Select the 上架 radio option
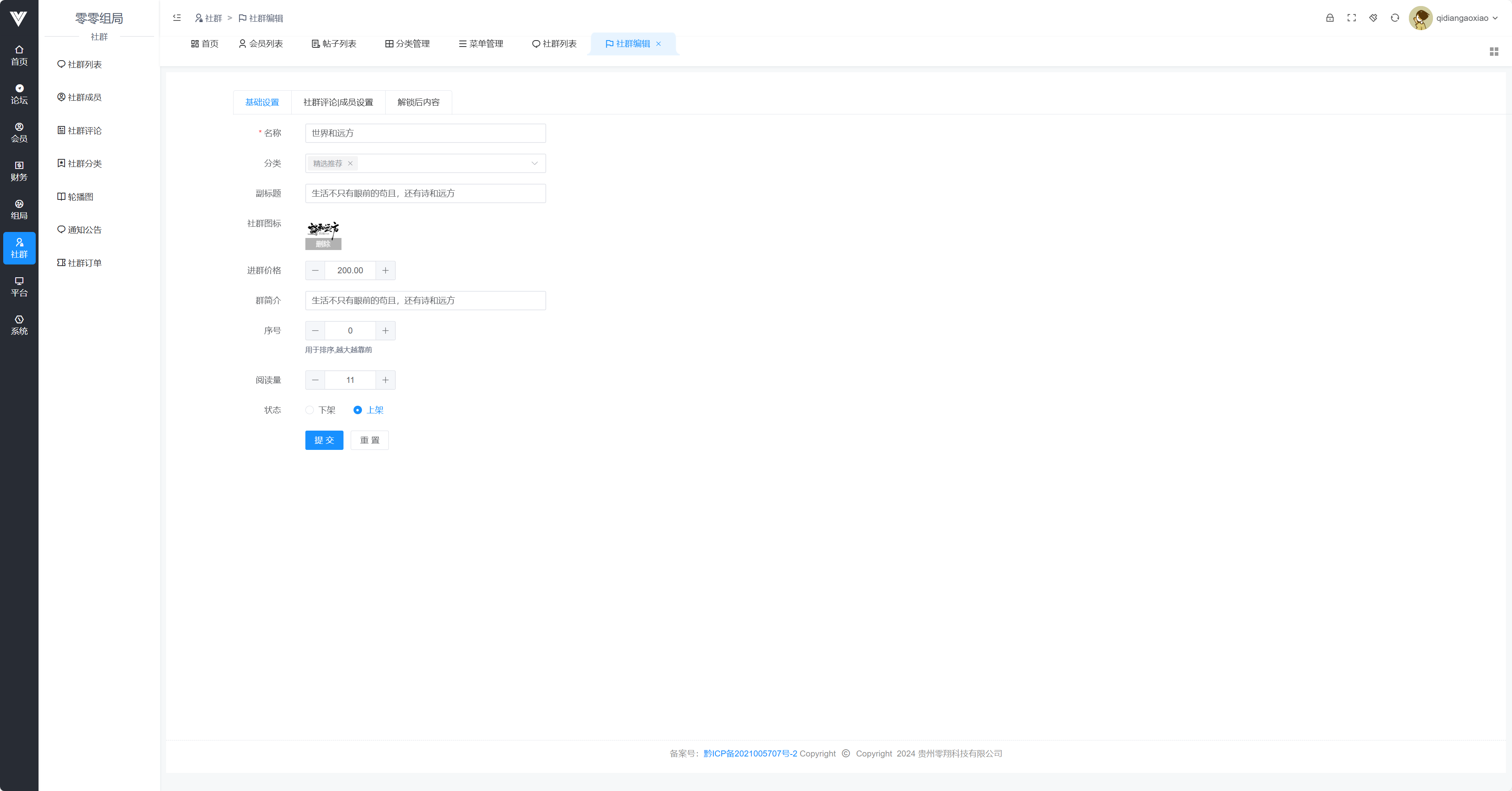 click(358, 410)
